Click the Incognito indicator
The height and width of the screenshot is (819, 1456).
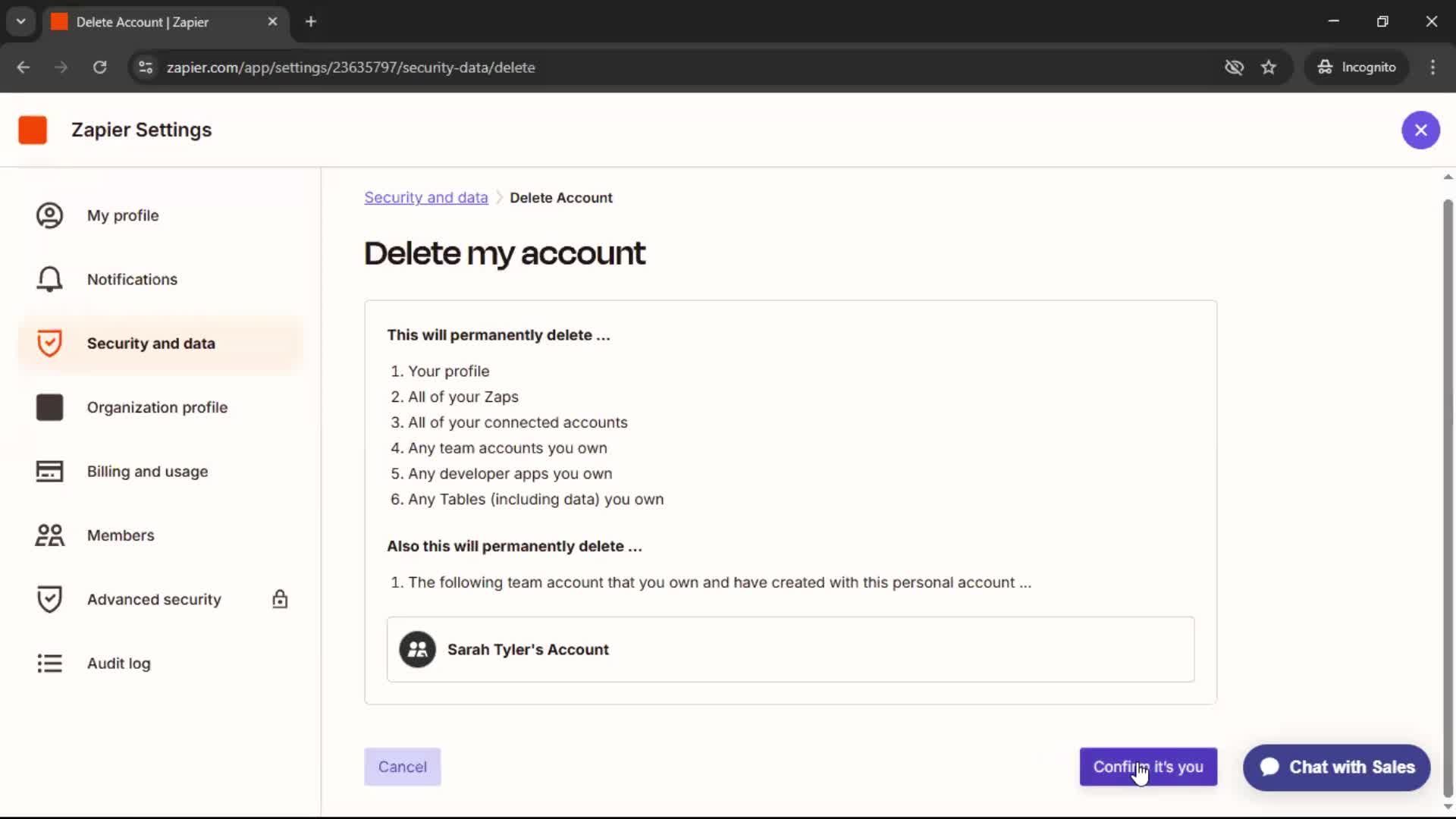point(1356,67)
